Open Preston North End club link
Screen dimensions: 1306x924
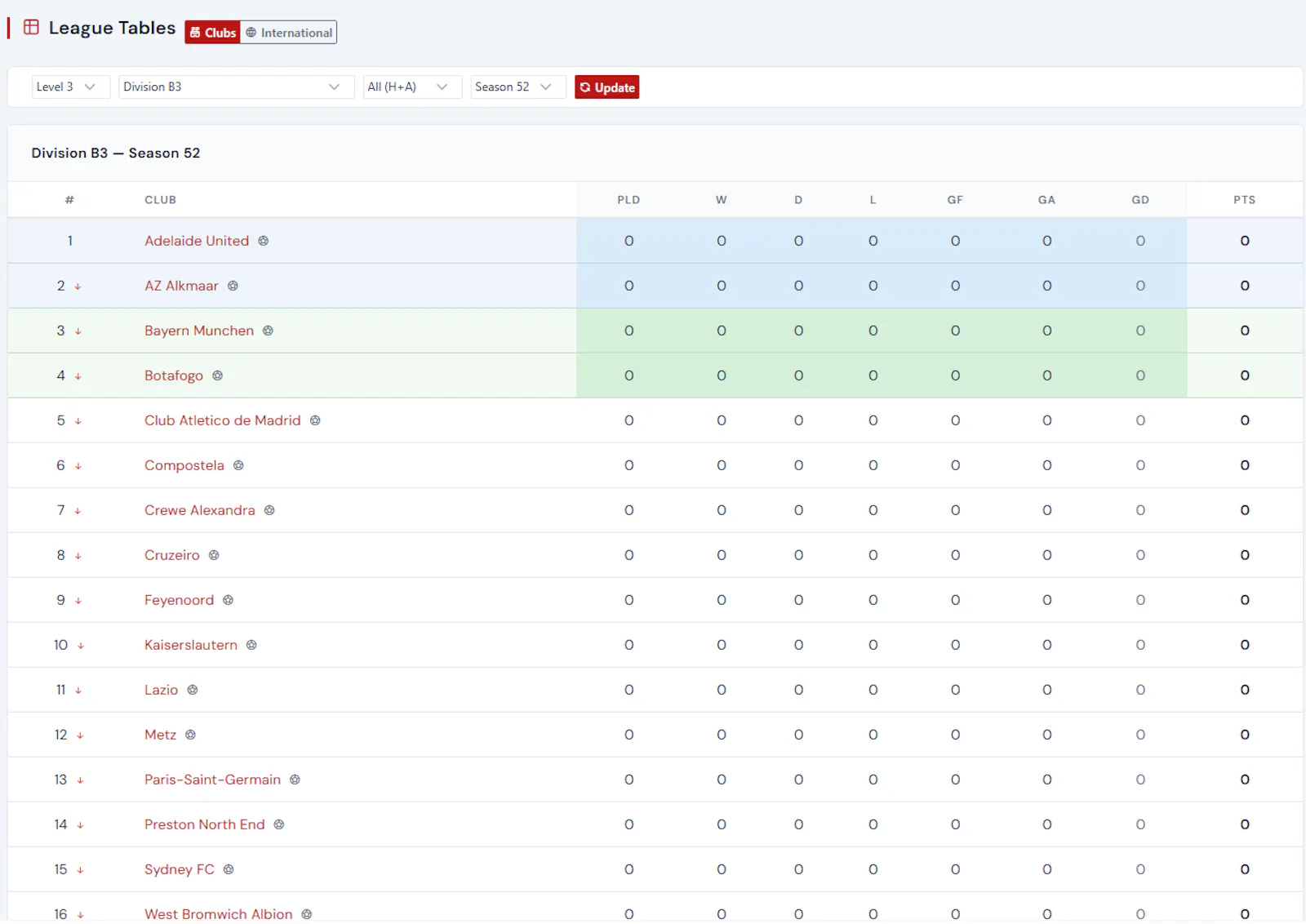(x=205, y=824)
